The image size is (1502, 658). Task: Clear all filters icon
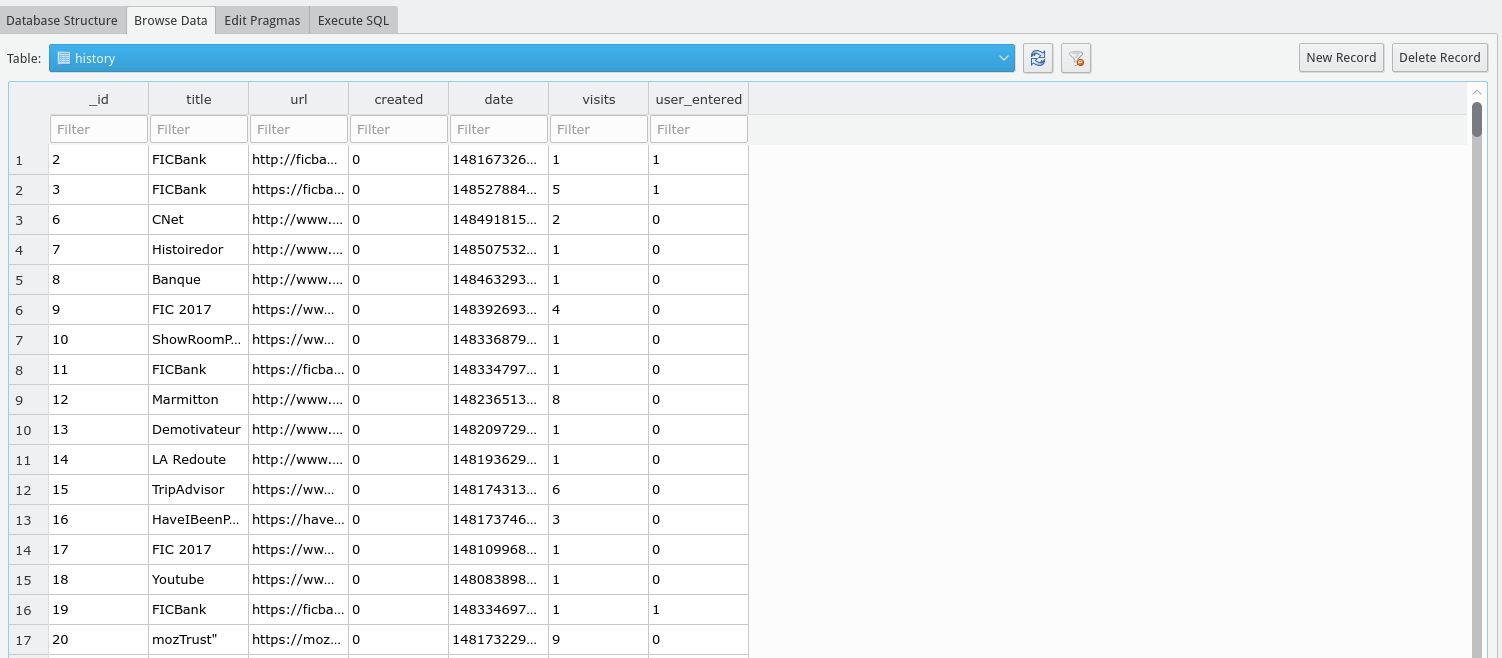(x=1076, y=58)
